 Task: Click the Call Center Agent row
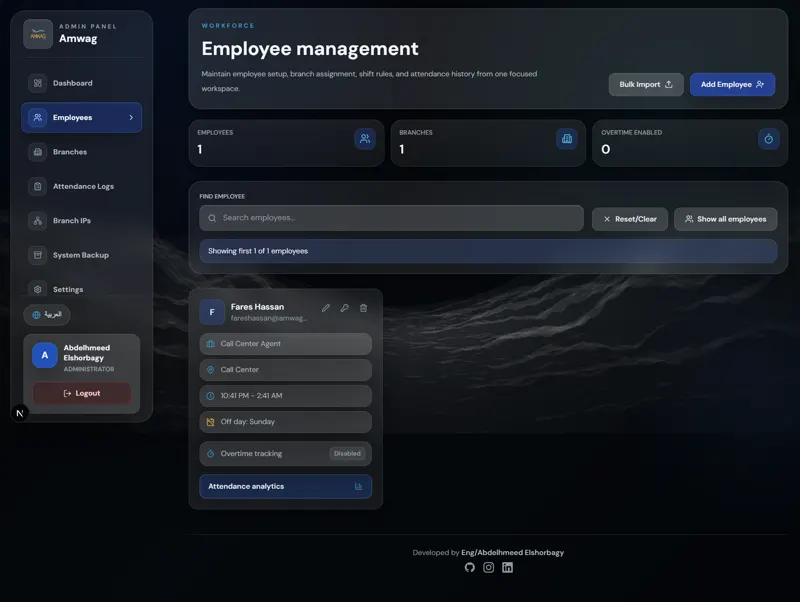click(286, 344)
